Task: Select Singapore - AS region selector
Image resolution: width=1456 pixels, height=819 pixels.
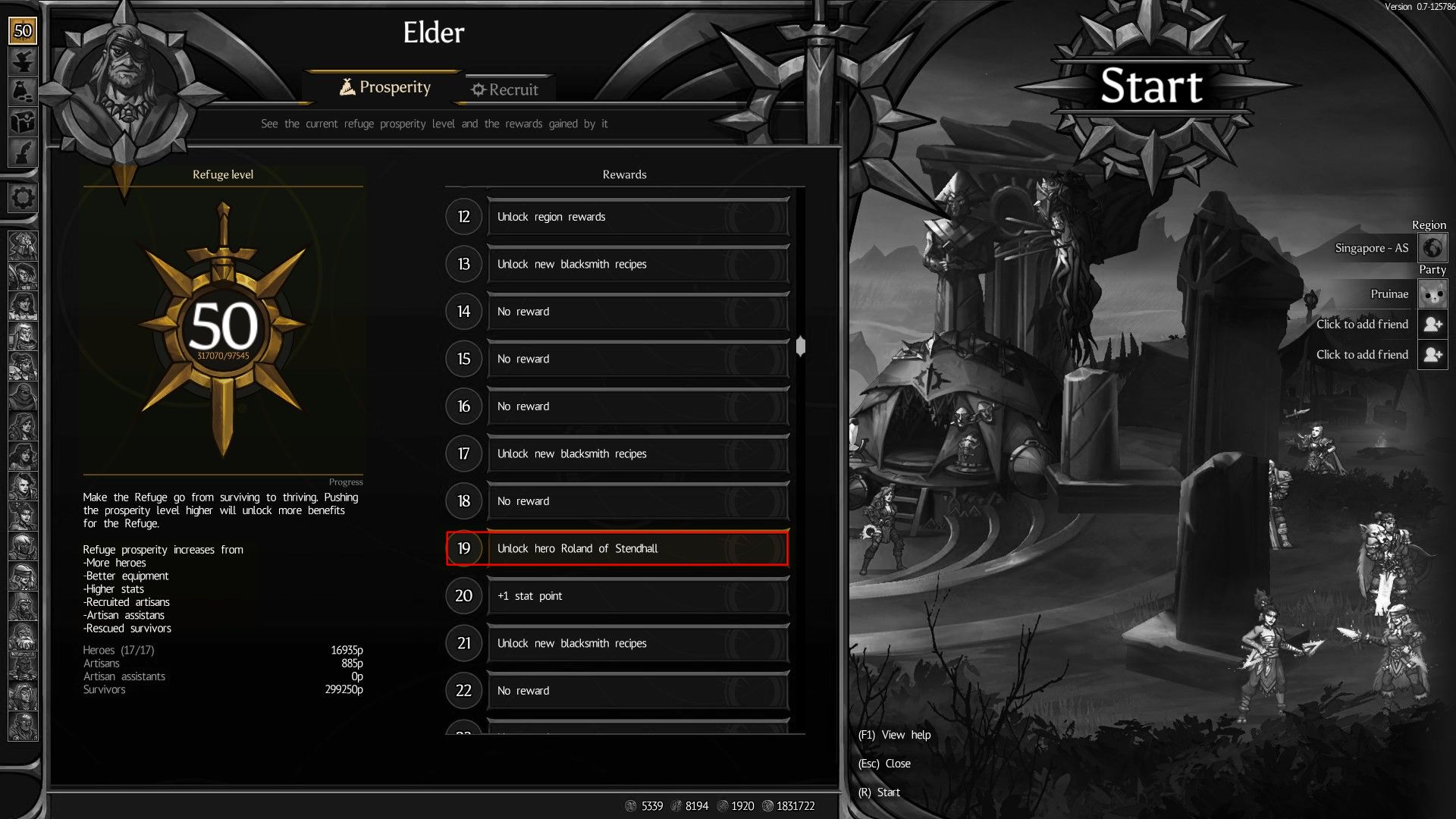Action: coord(1371,248)
